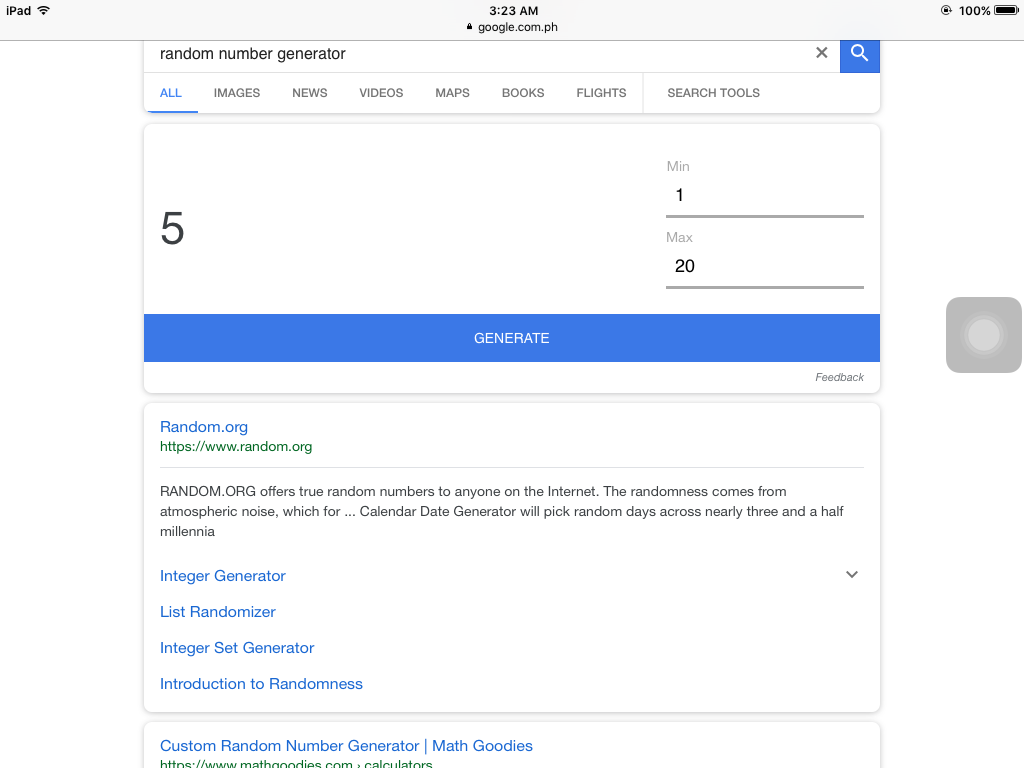Clear the search query with X icon
The image size is (1024, 768).
point(822,53)
